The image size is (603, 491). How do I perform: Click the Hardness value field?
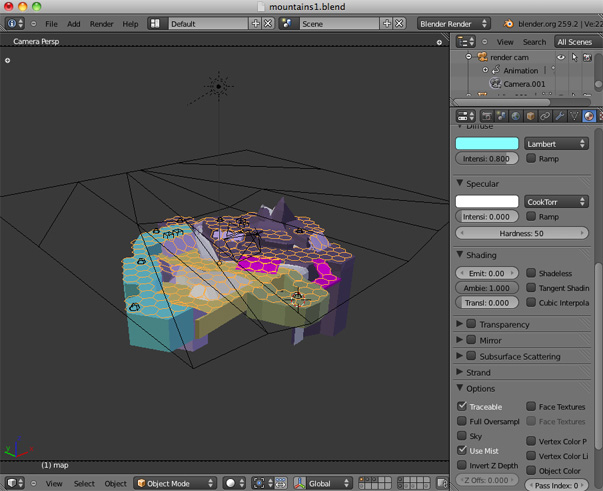(x=521, y=233)
